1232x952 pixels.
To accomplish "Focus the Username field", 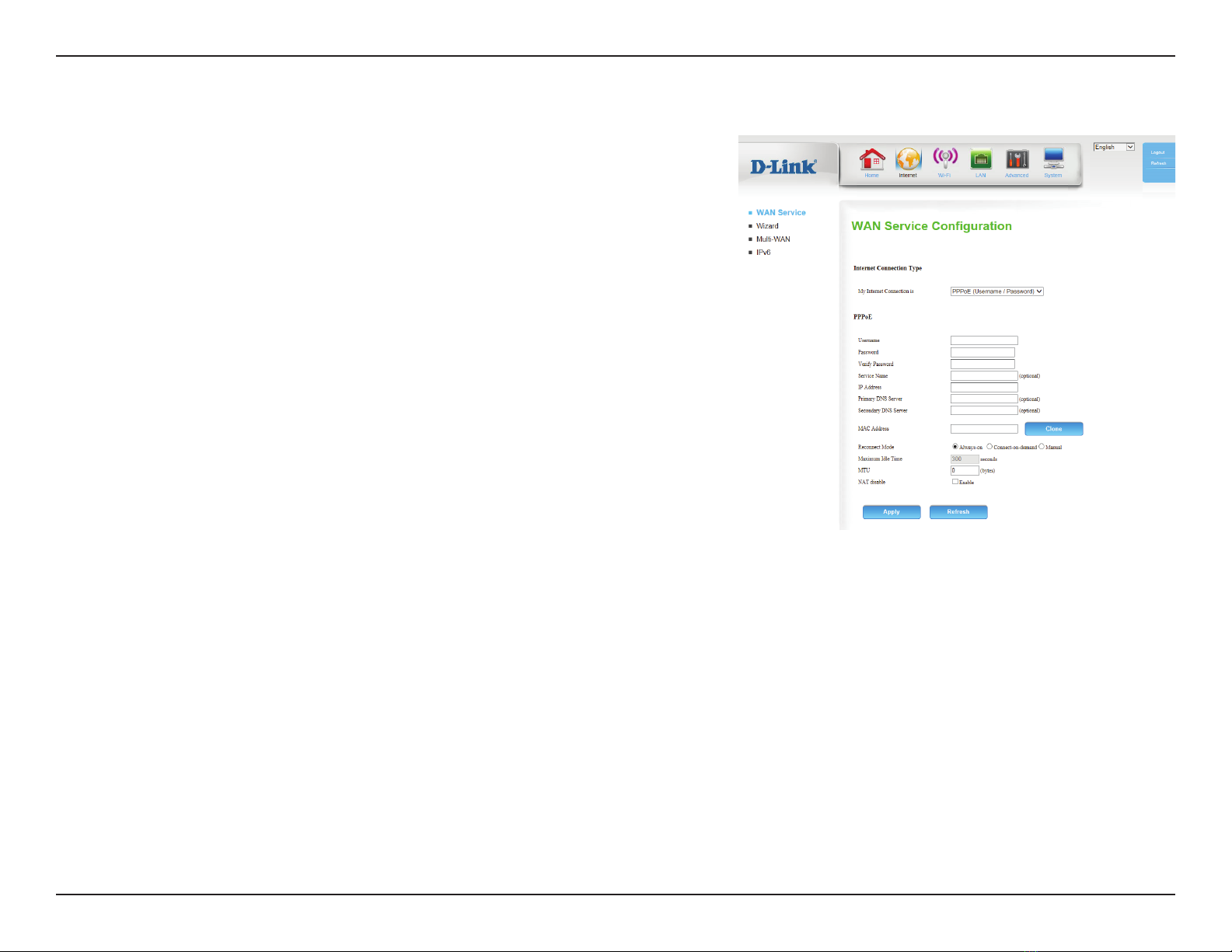I will [x=984, y=340].
